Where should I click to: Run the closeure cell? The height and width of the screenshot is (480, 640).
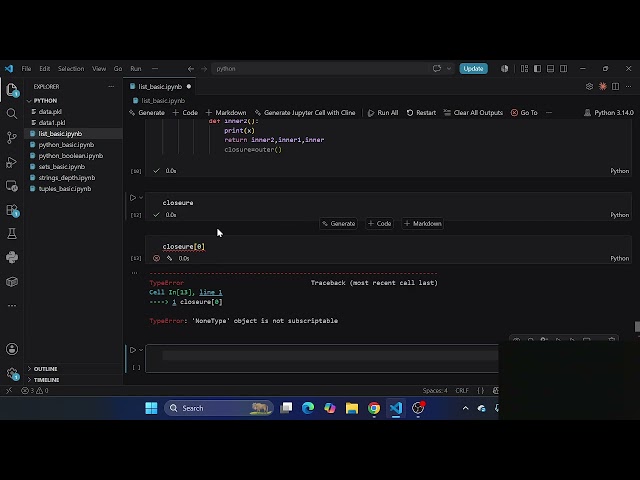133,198
